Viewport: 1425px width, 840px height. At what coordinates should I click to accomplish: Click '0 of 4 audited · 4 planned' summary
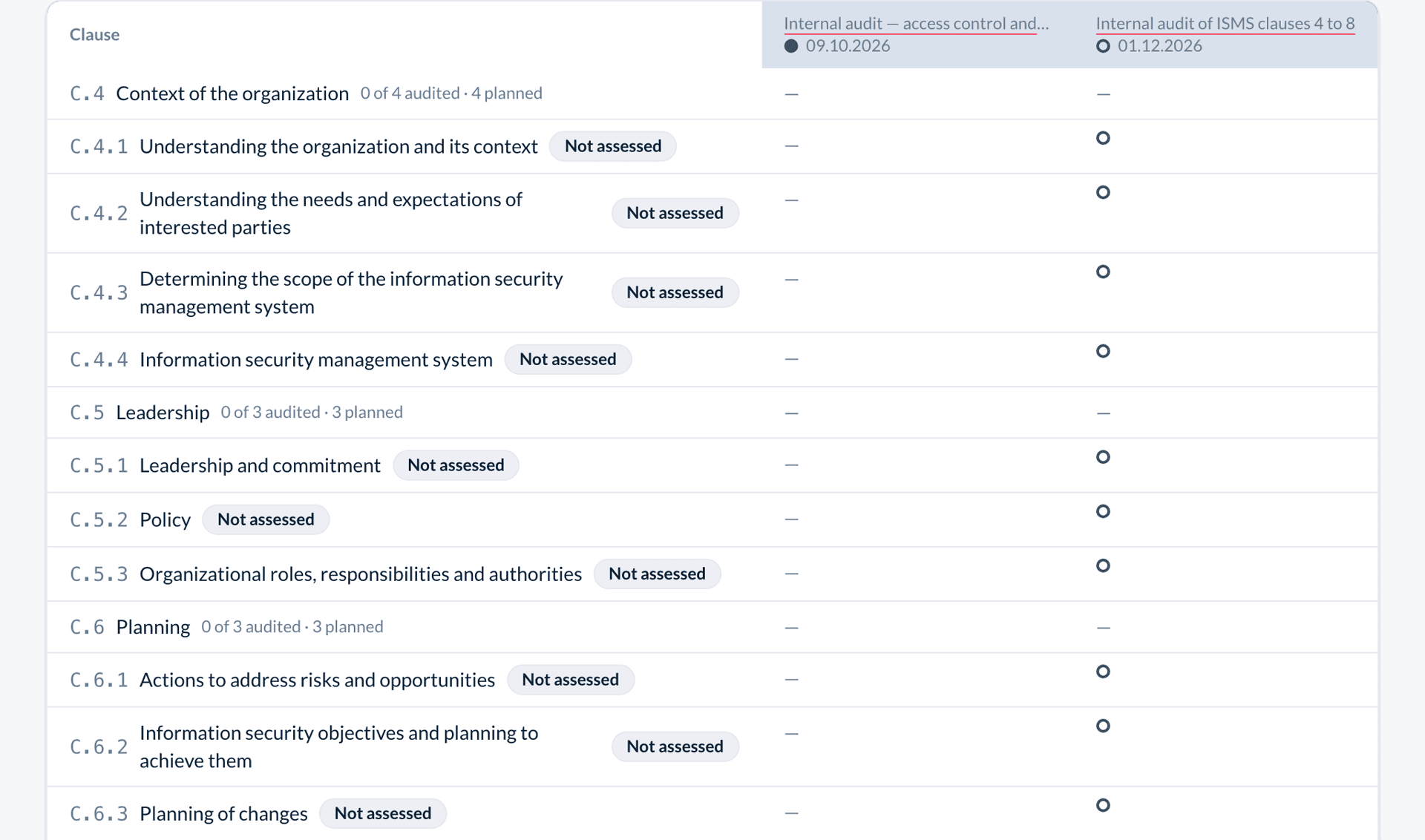(451, 93)
